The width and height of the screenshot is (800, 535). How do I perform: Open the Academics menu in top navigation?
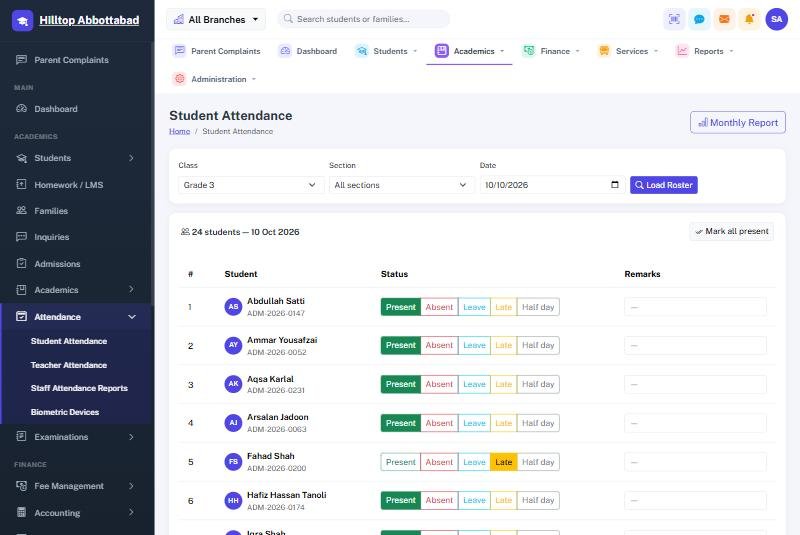pos(469,51)
